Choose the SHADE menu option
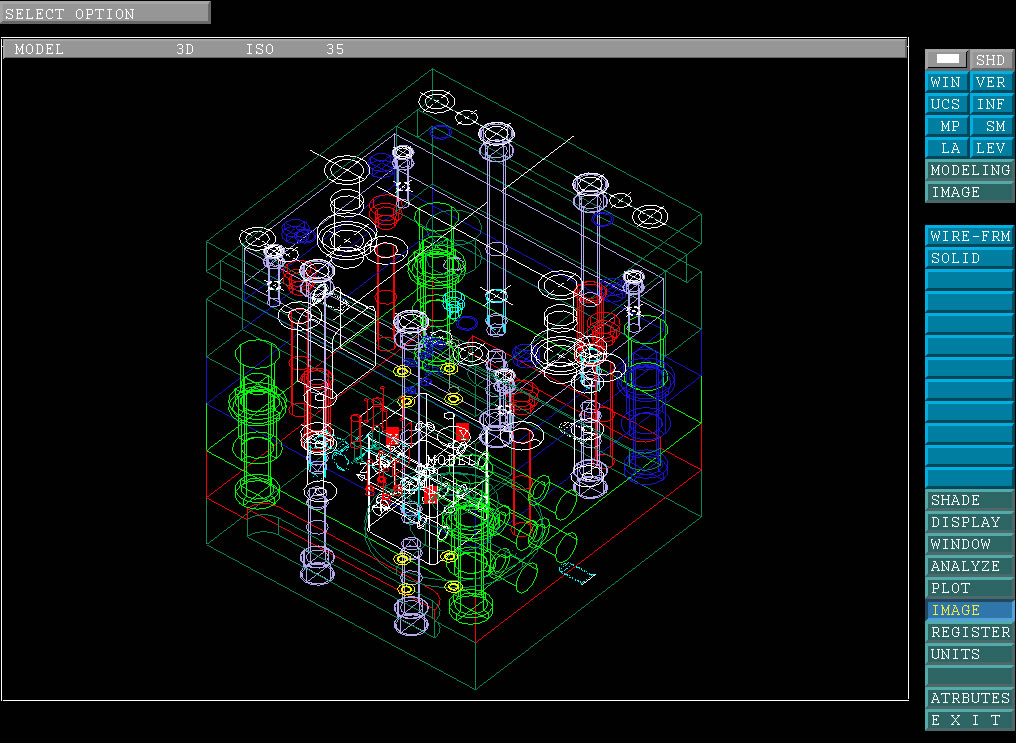The width and height of the screenshot is (1016, 743). coord(969,500)
